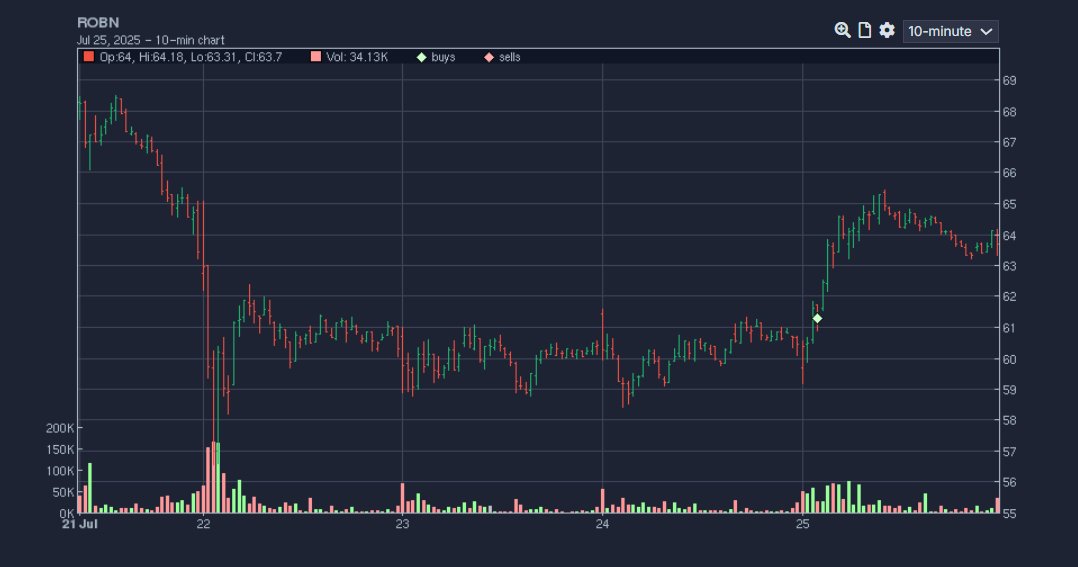Click the 58 price axis label
Viewport: 1078px width, 567px height.
[1009, 421]
